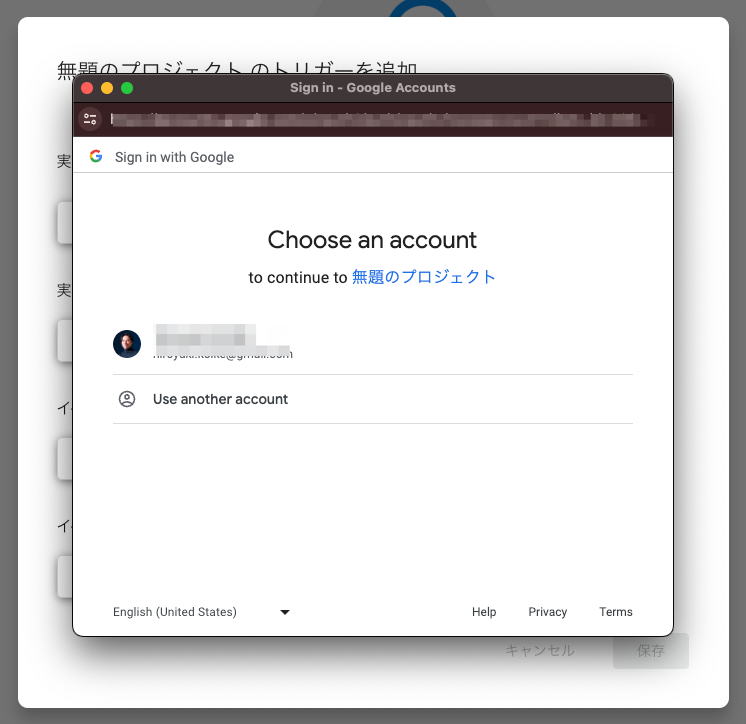Minimize the window using the yellow button
746x724 pixels.
point(107,88)
